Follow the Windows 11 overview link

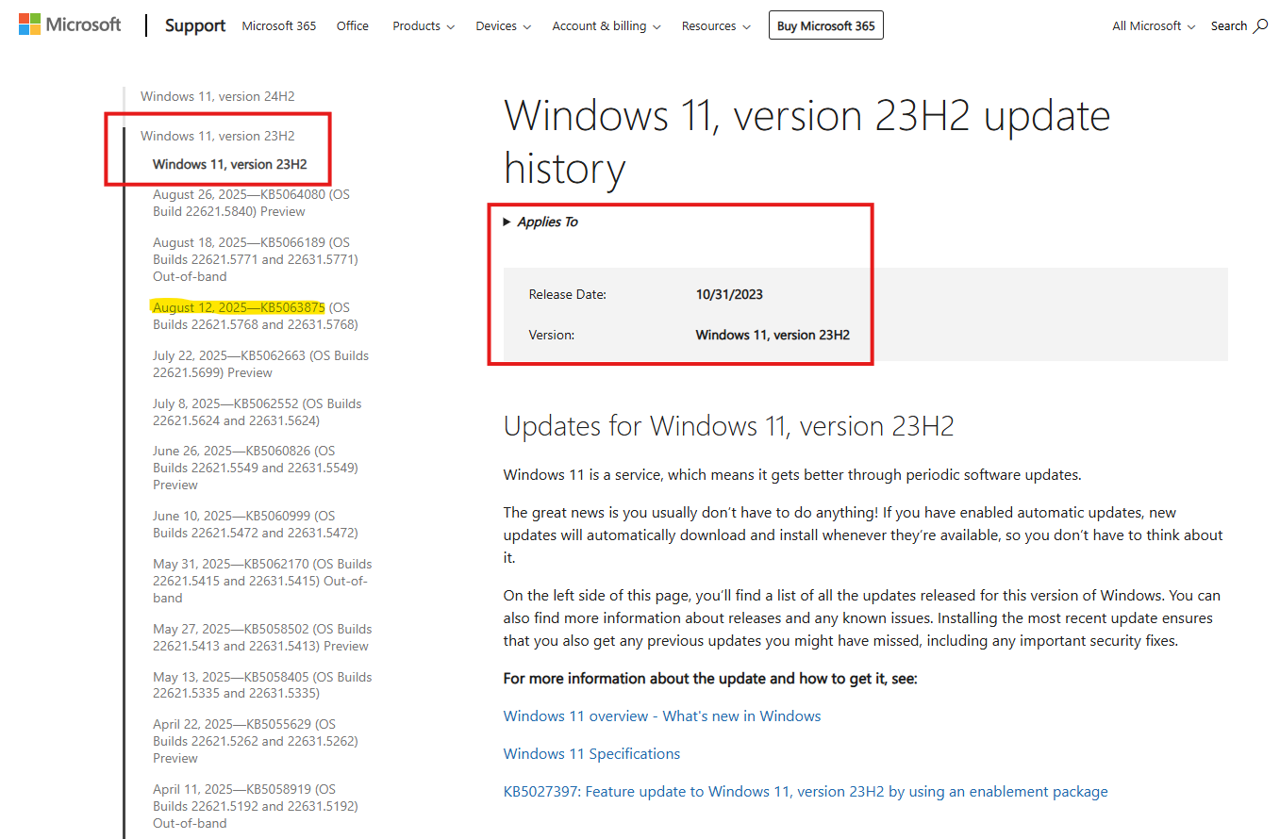pyautogui.click(x=662, y=716)
